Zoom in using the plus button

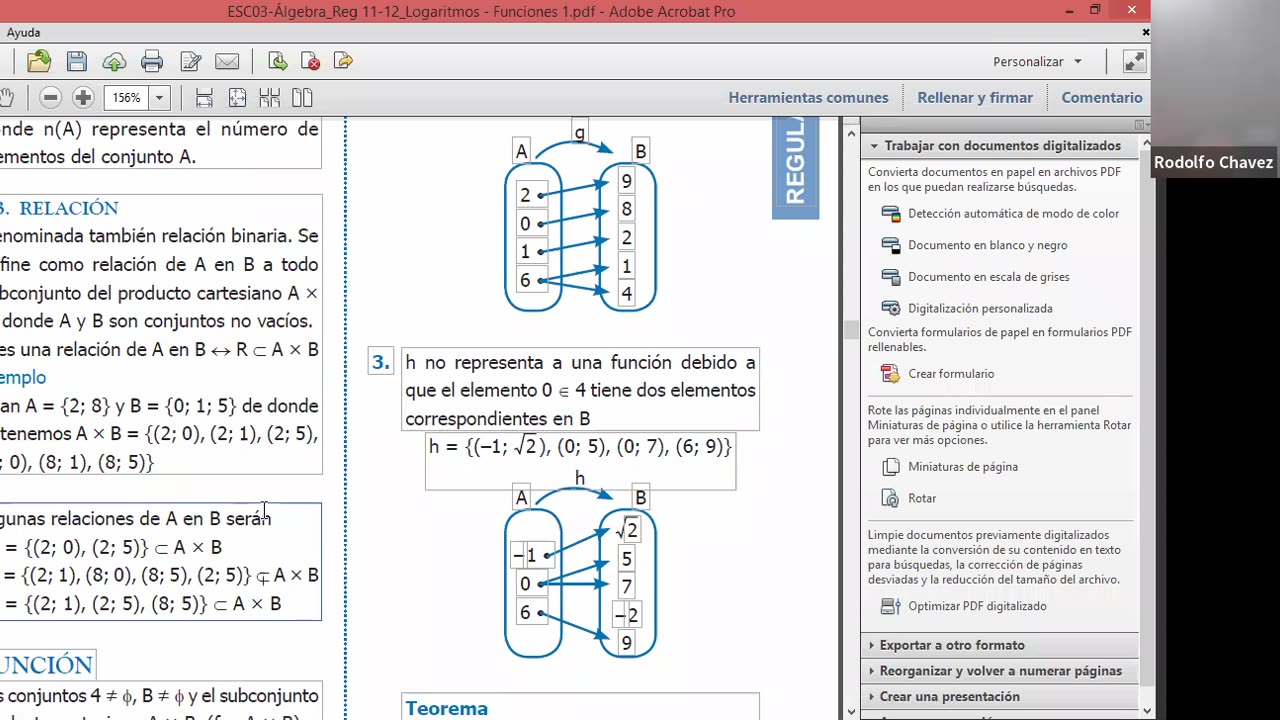83,98
